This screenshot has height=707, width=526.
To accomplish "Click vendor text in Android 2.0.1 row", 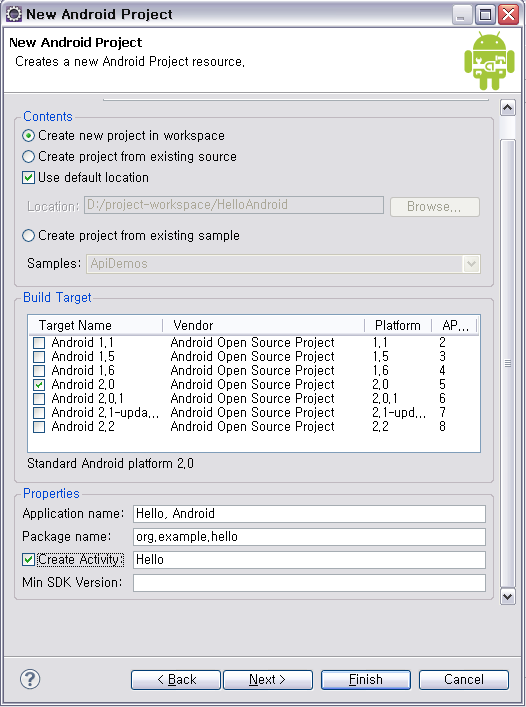I will point(252,399).
